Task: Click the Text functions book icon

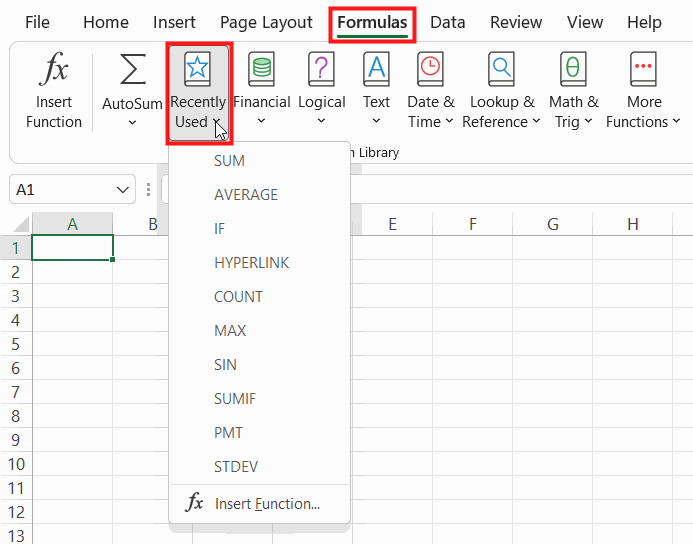Action: [x=376, y=69]
